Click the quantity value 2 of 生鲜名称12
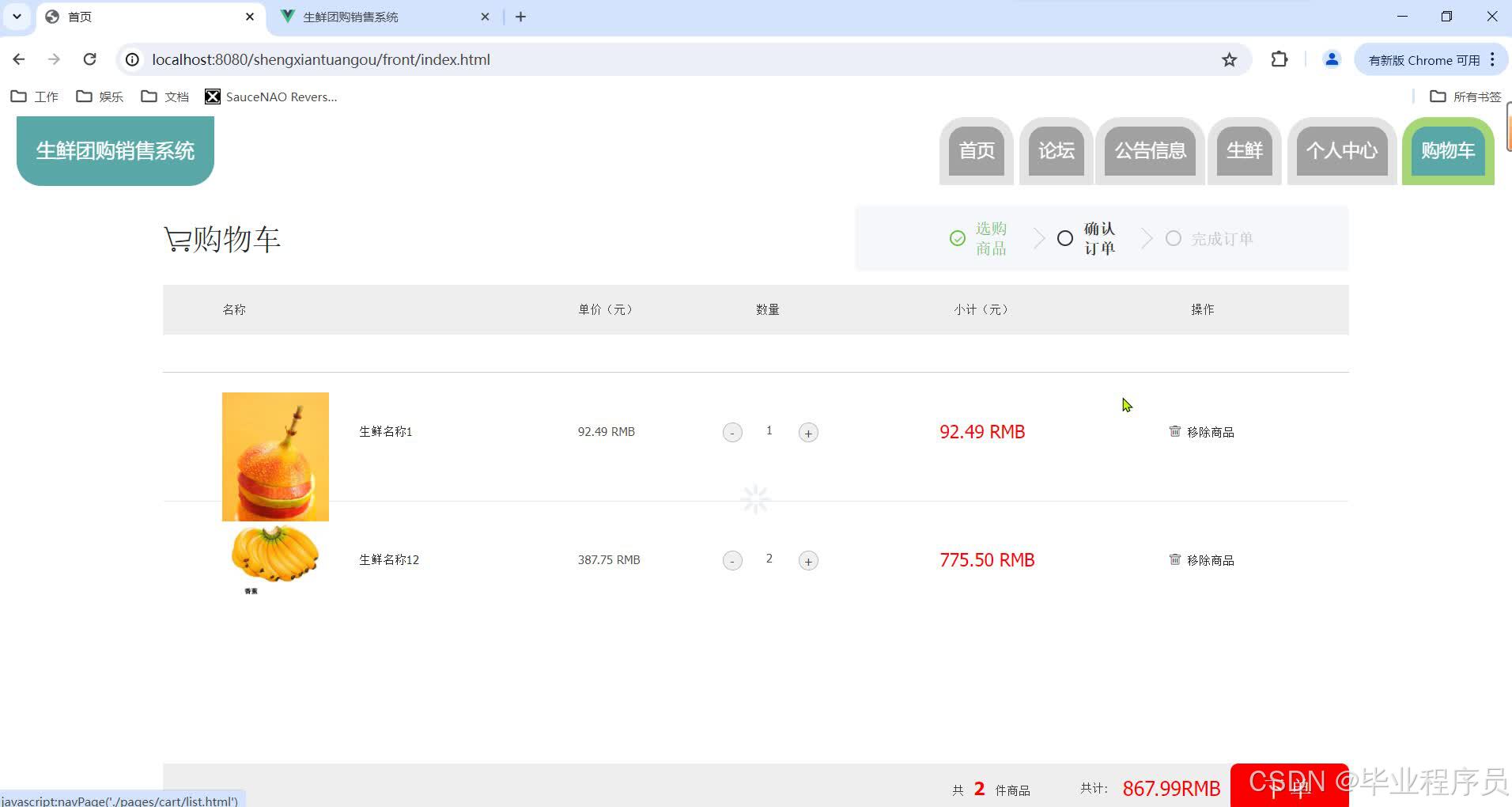This screenshot has width=1512, height=807. point(769,559)
